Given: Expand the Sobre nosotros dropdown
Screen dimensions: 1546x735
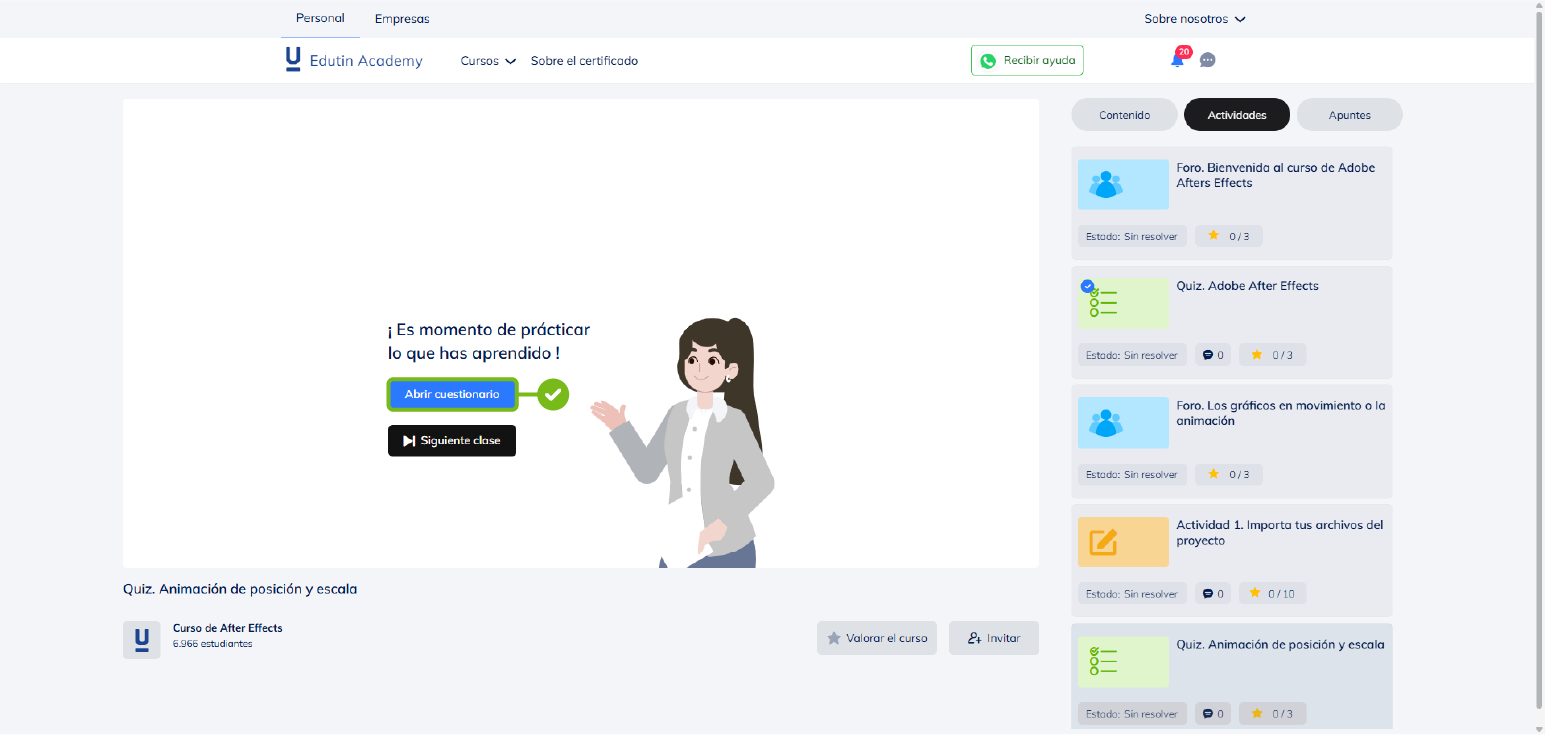Looking at the screenshot, I should click(x=1194, y=19).
